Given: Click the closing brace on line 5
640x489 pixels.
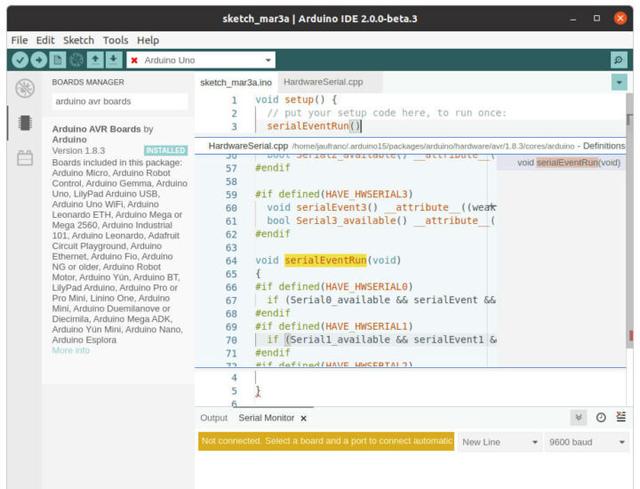Looking at the screenshot, I should [x=258, y=391].
